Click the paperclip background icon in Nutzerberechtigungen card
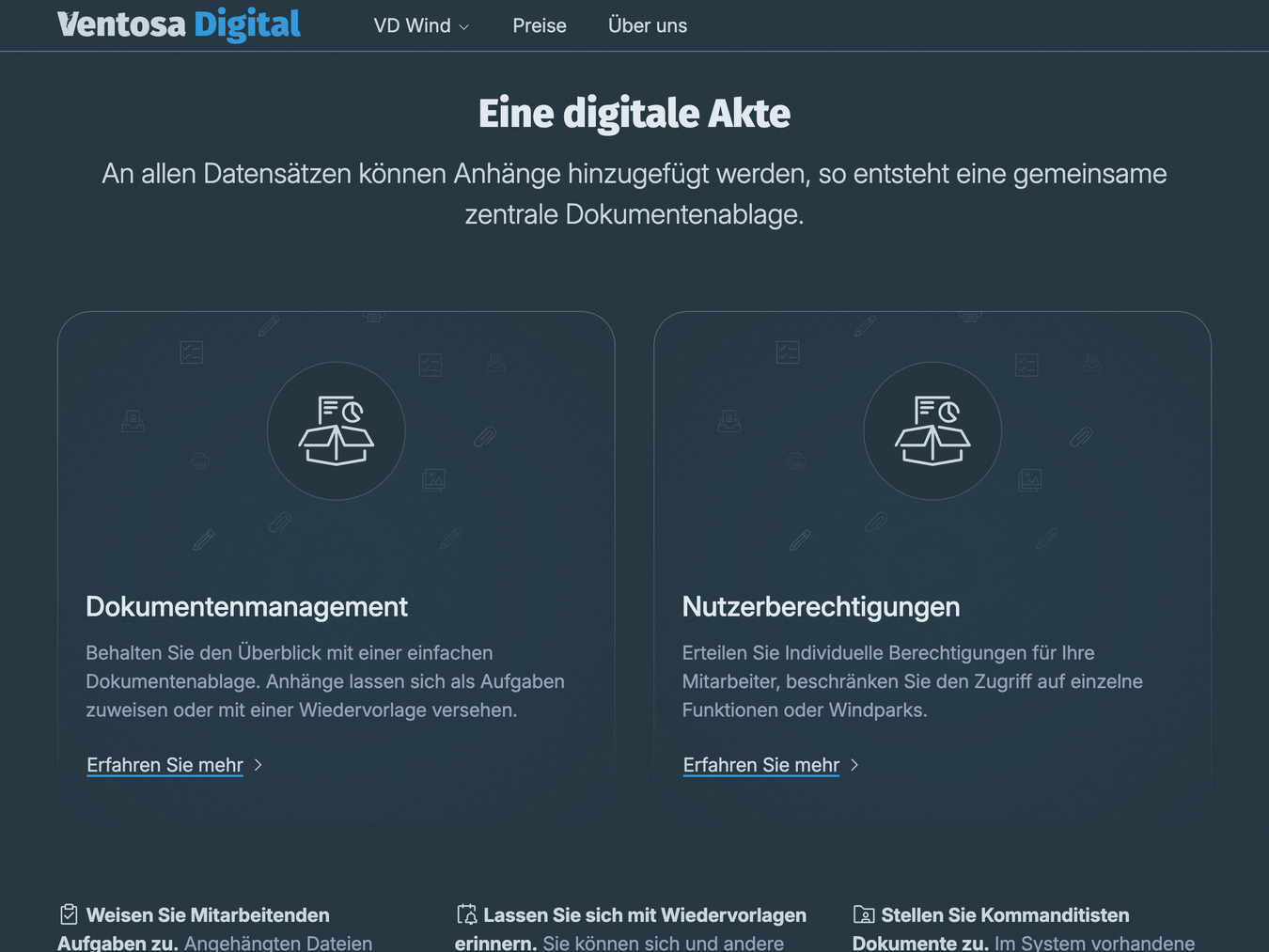1269x952 pixels. pos(1082,439)
